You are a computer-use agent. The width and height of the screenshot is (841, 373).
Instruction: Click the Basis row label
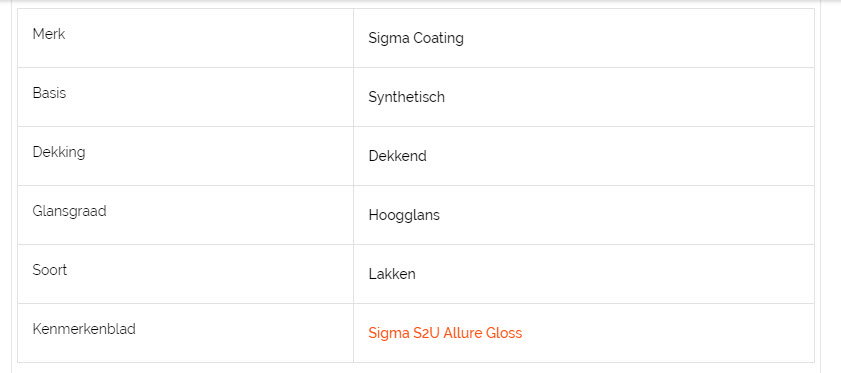pos(49,93)
